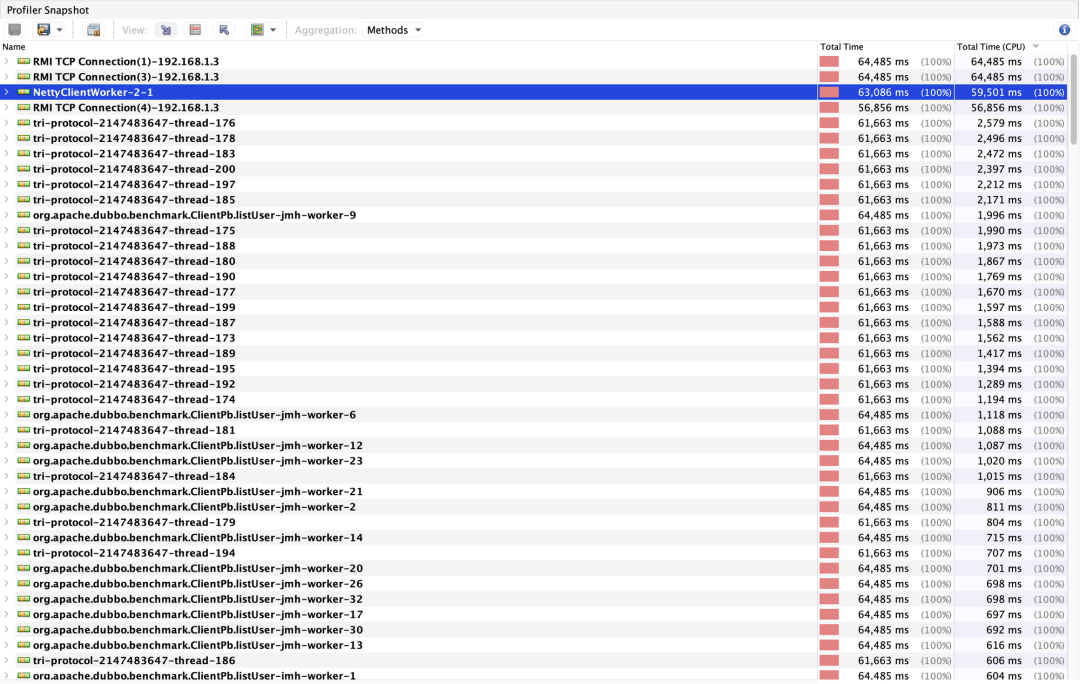
Task: Click Total Time bar for tri-protocol thread-180
Action: [x=829, y=261]
